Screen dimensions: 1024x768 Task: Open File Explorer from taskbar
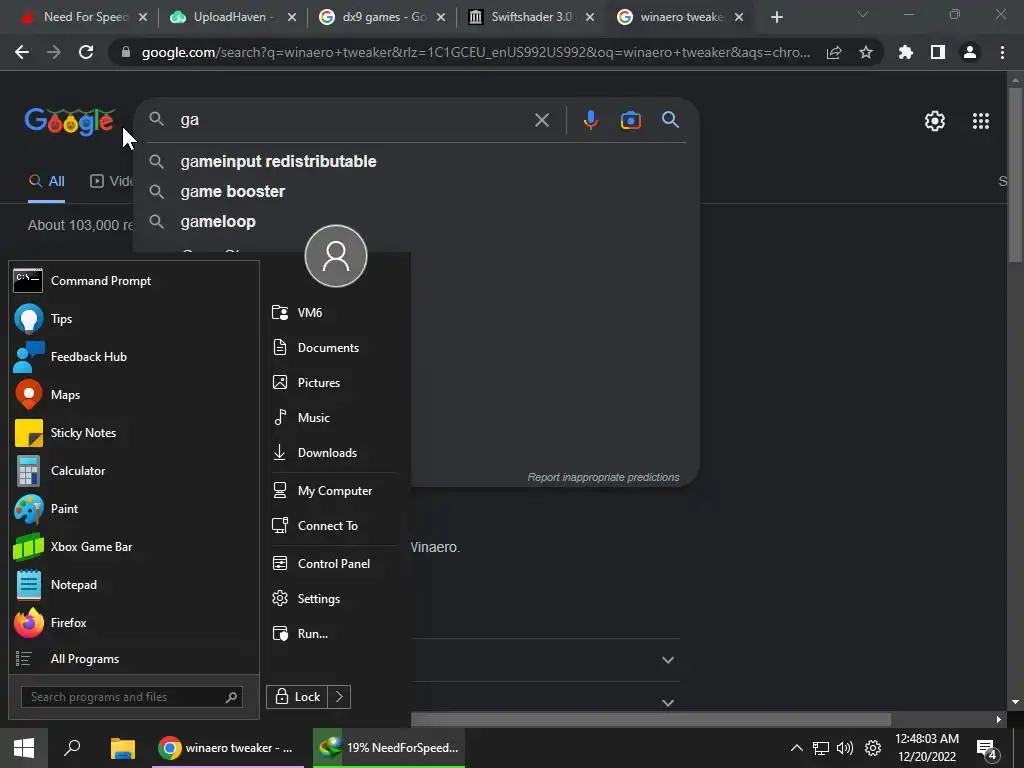pyautogui.click(x=122, y=748)
